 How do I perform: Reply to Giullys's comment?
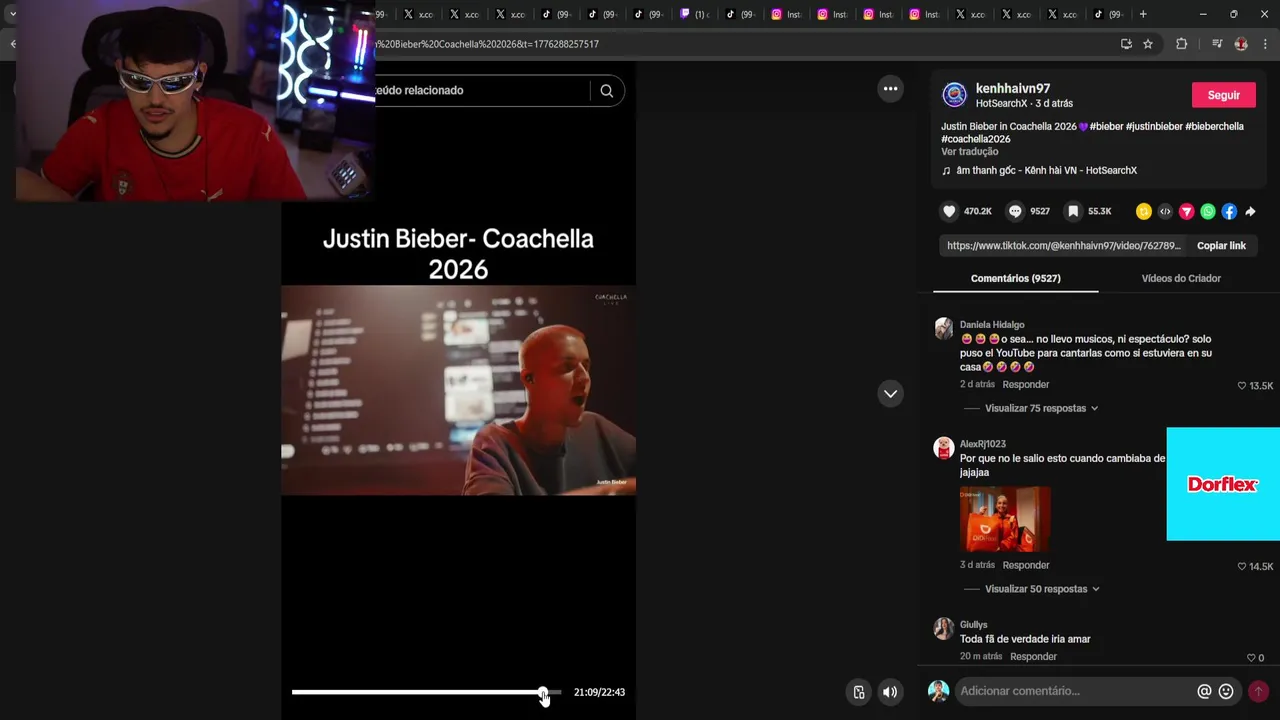coord(1033,657)
